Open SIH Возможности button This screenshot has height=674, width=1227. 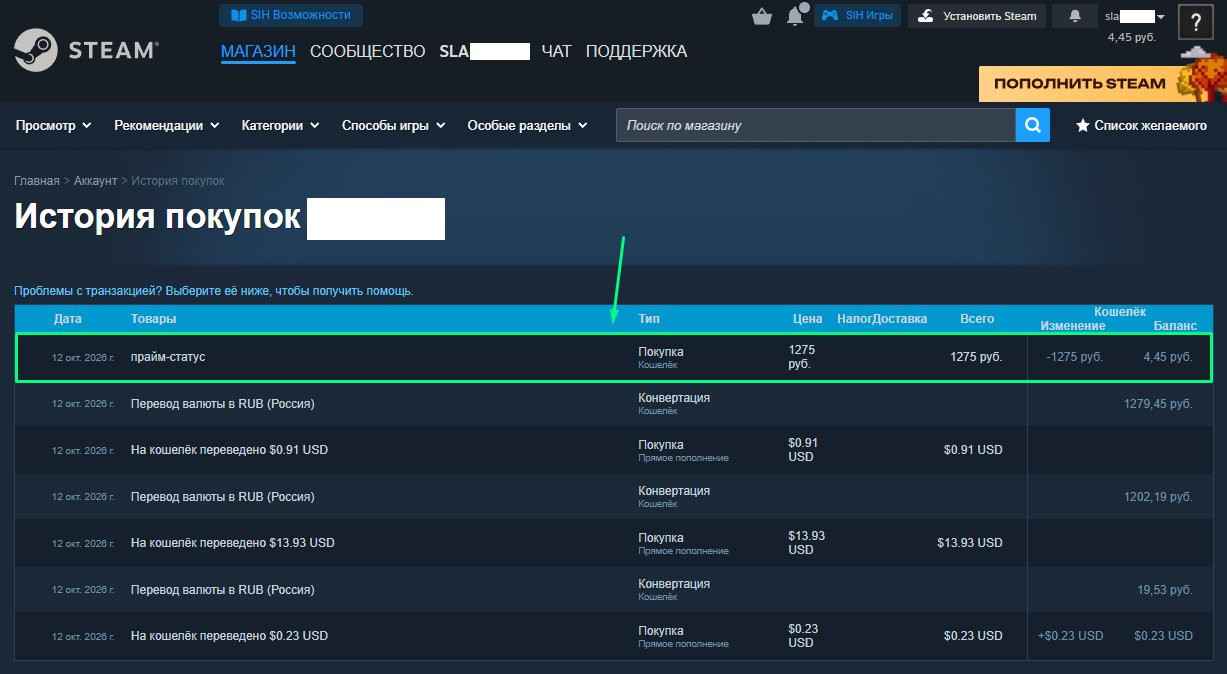click(291, 15)
